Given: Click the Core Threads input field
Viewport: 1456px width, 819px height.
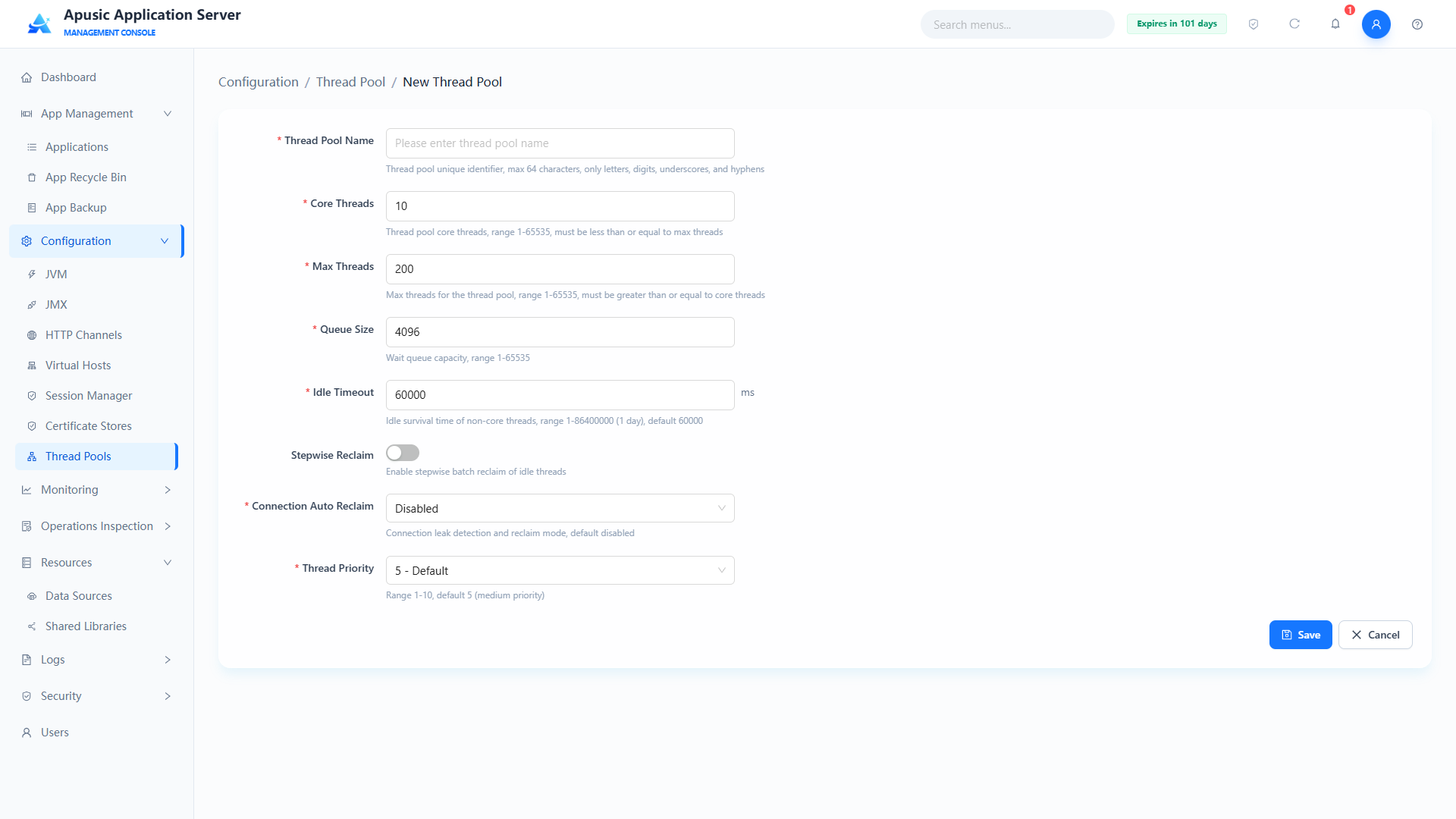Looking at the screenshot, I should [x=560, y=206].
